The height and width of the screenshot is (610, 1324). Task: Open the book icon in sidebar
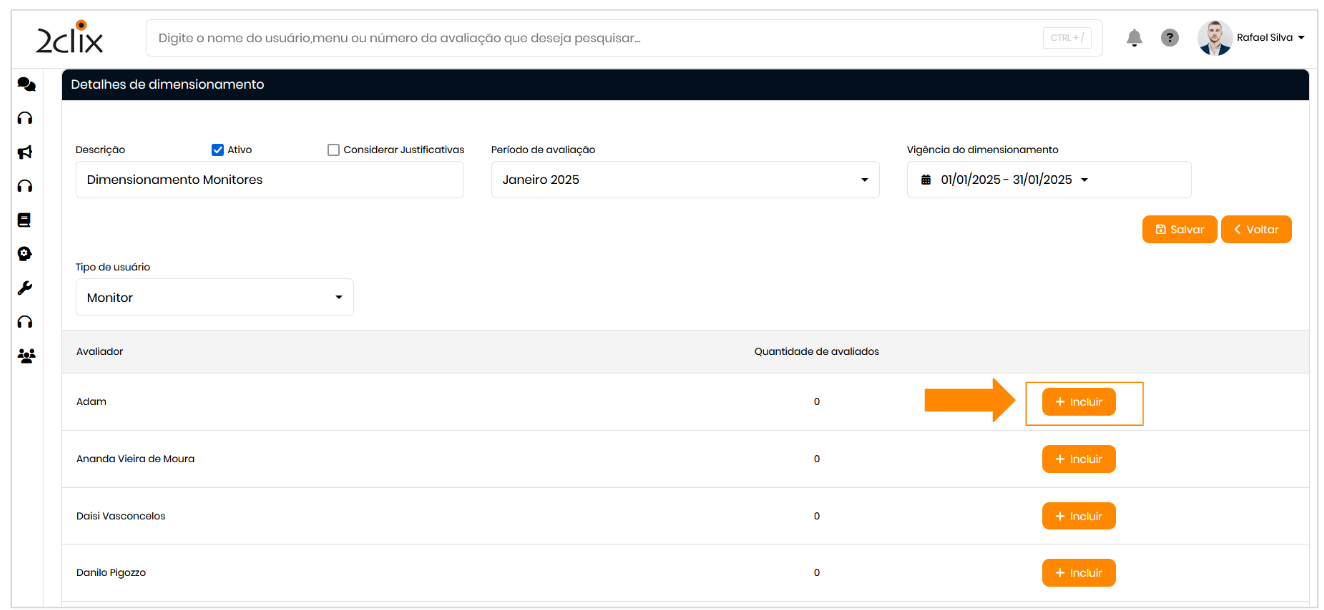point(25,220)
